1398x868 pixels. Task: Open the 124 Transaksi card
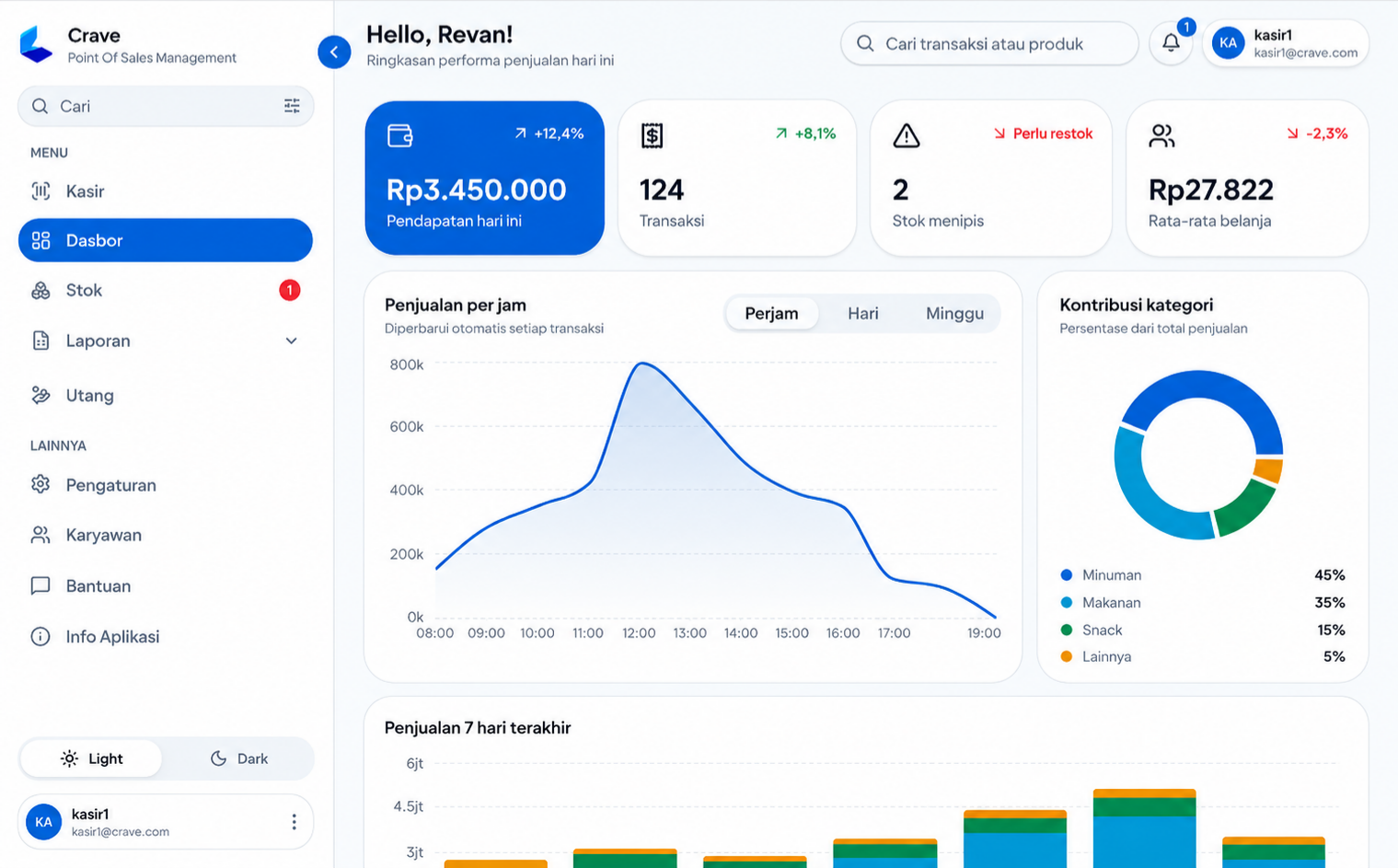coord(737,178)
